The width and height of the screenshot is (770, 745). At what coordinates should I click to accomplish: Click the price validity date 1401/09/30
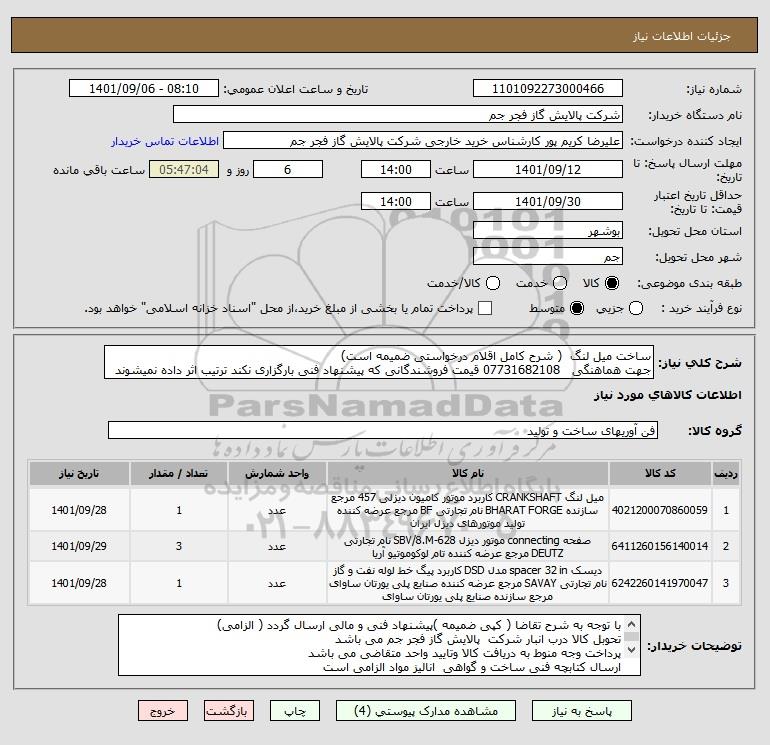click(x=548, y=202)
